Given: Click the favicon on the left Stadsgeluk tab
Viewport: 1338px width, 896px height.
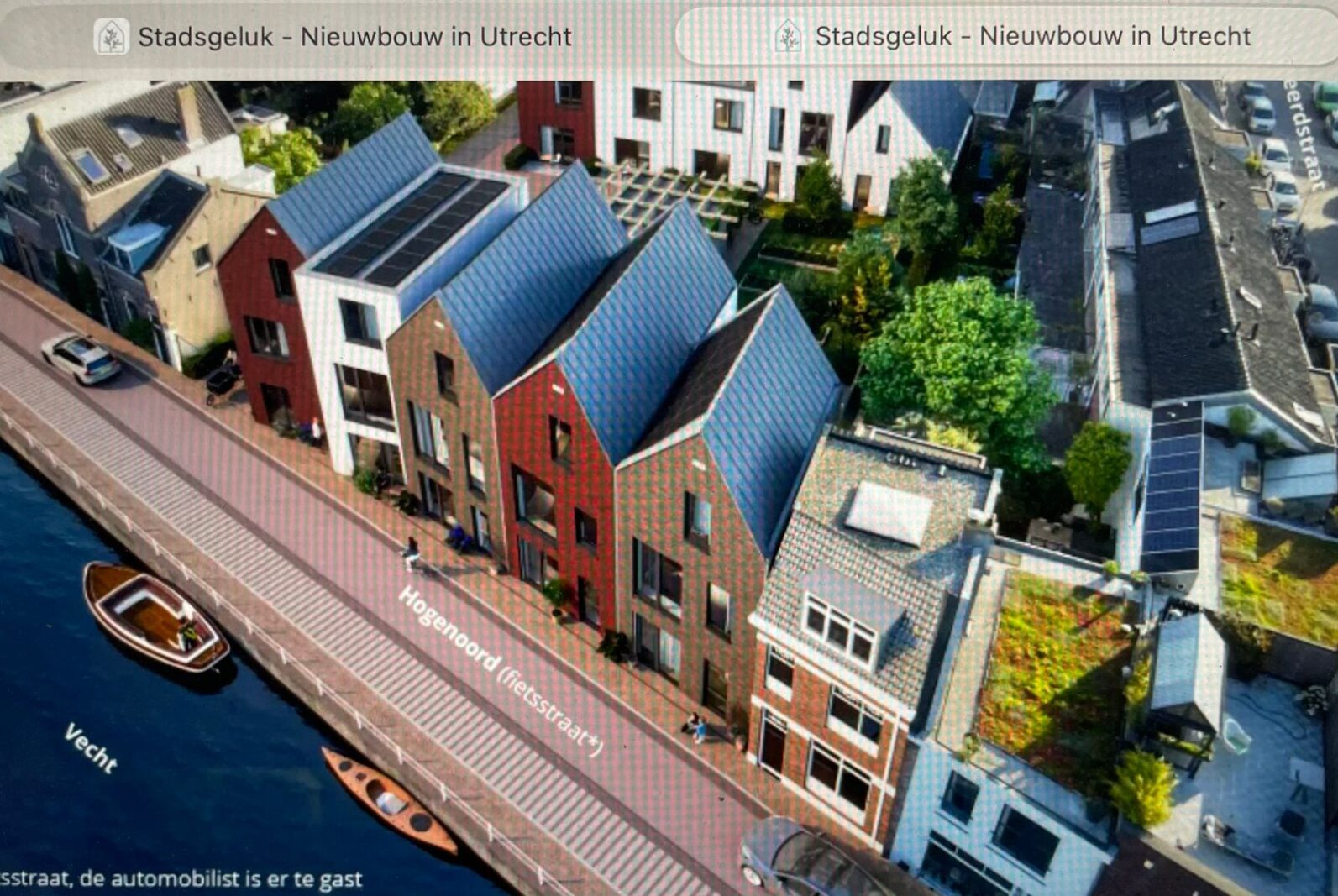Looking at the screenshot, I should (111, 37).
